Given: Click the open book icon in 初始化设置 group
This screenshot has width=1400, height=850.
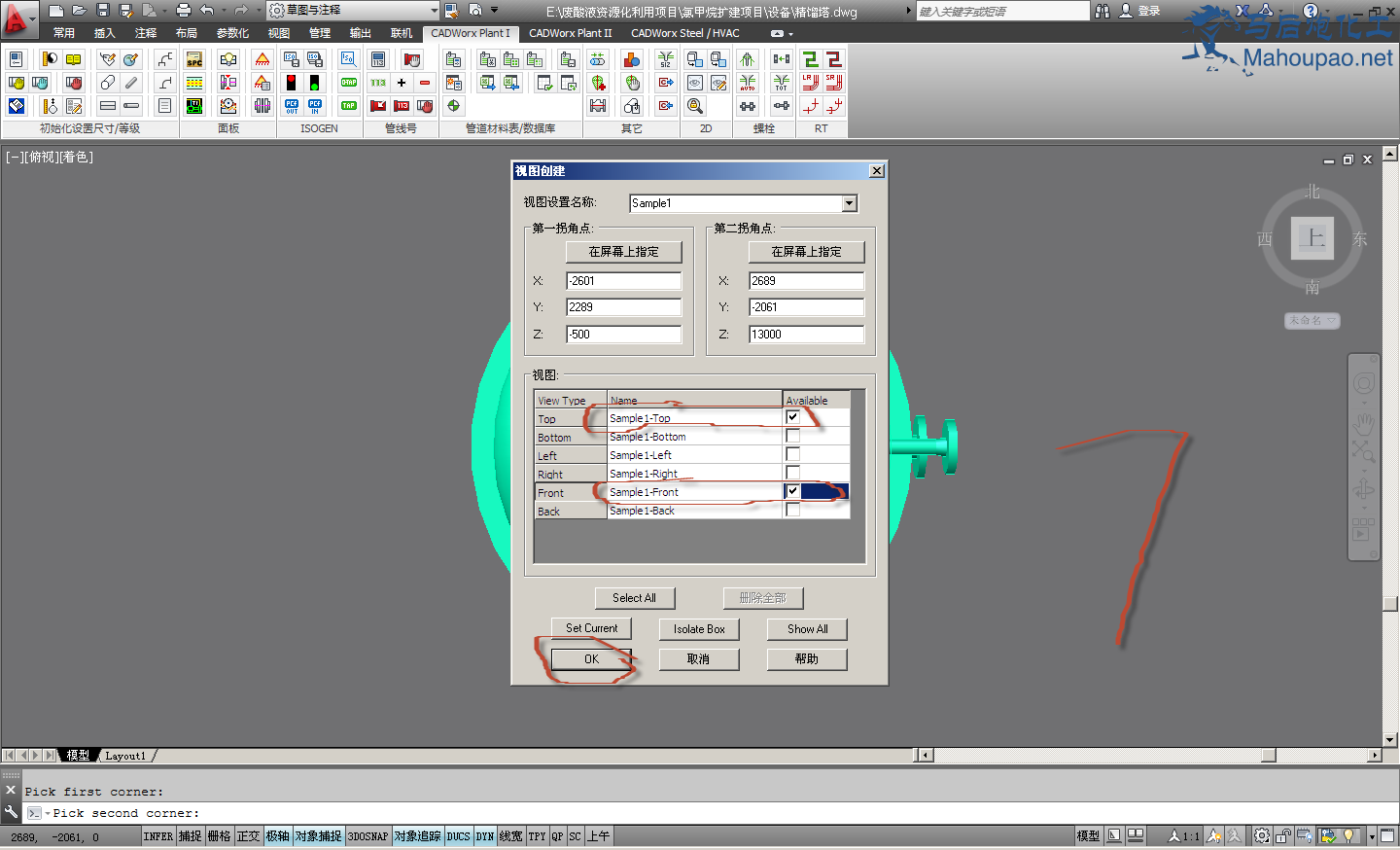Looking at the screenshot, I should click(x=74, y=59).
